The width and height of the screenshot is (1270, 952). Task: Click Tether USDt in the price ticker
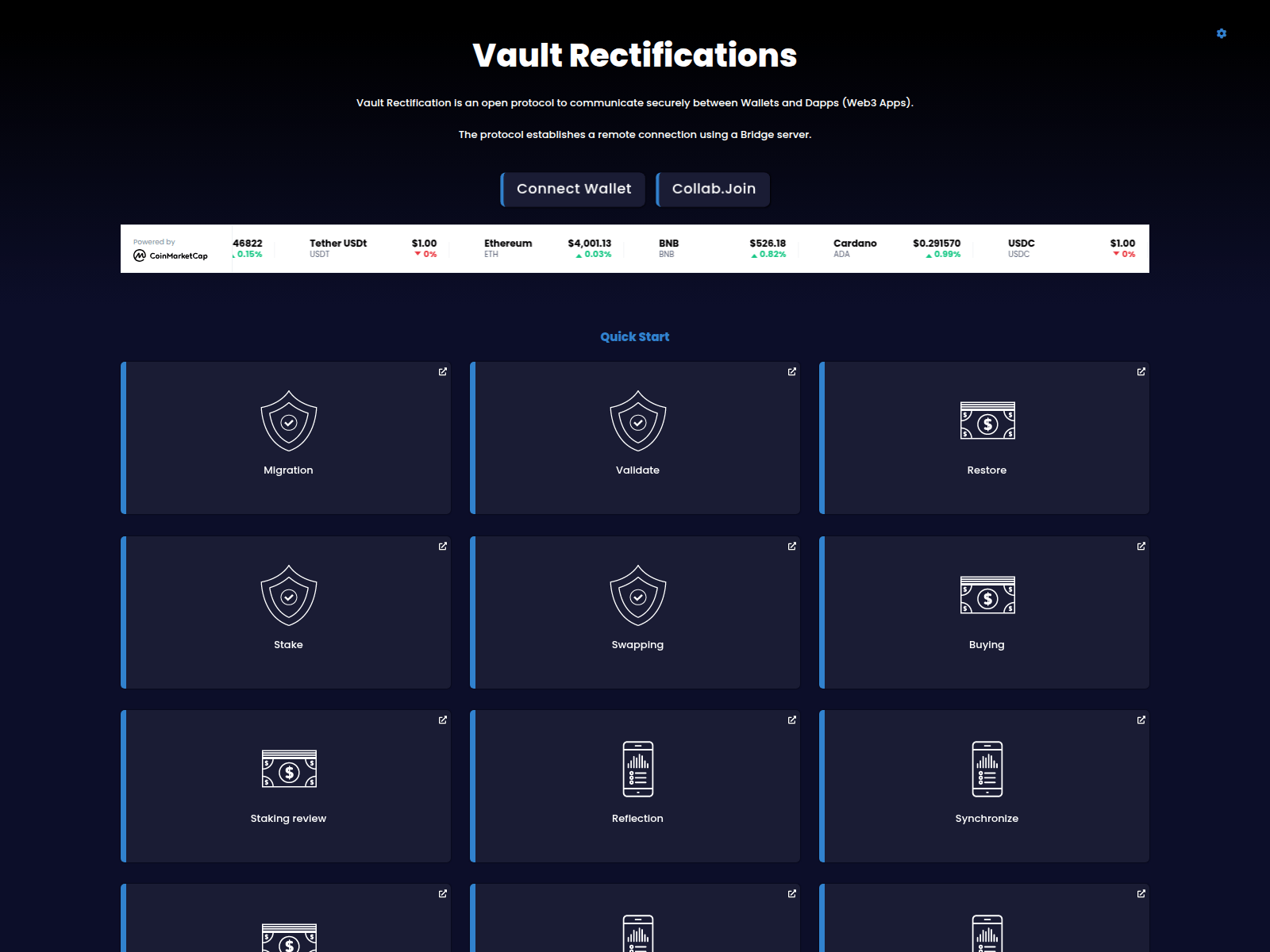point(338,244)
